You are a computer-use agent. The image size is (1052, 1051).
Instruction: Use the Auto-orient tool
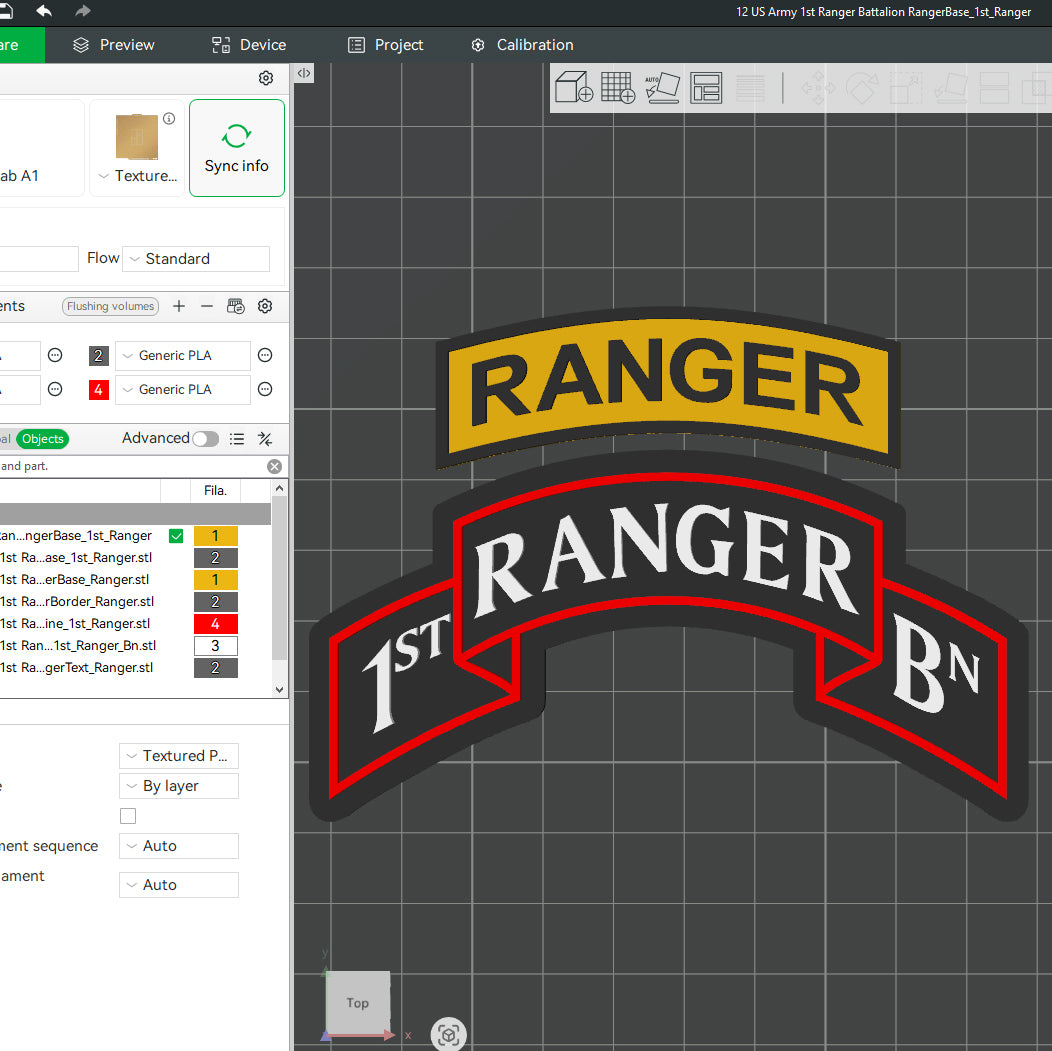663,88
